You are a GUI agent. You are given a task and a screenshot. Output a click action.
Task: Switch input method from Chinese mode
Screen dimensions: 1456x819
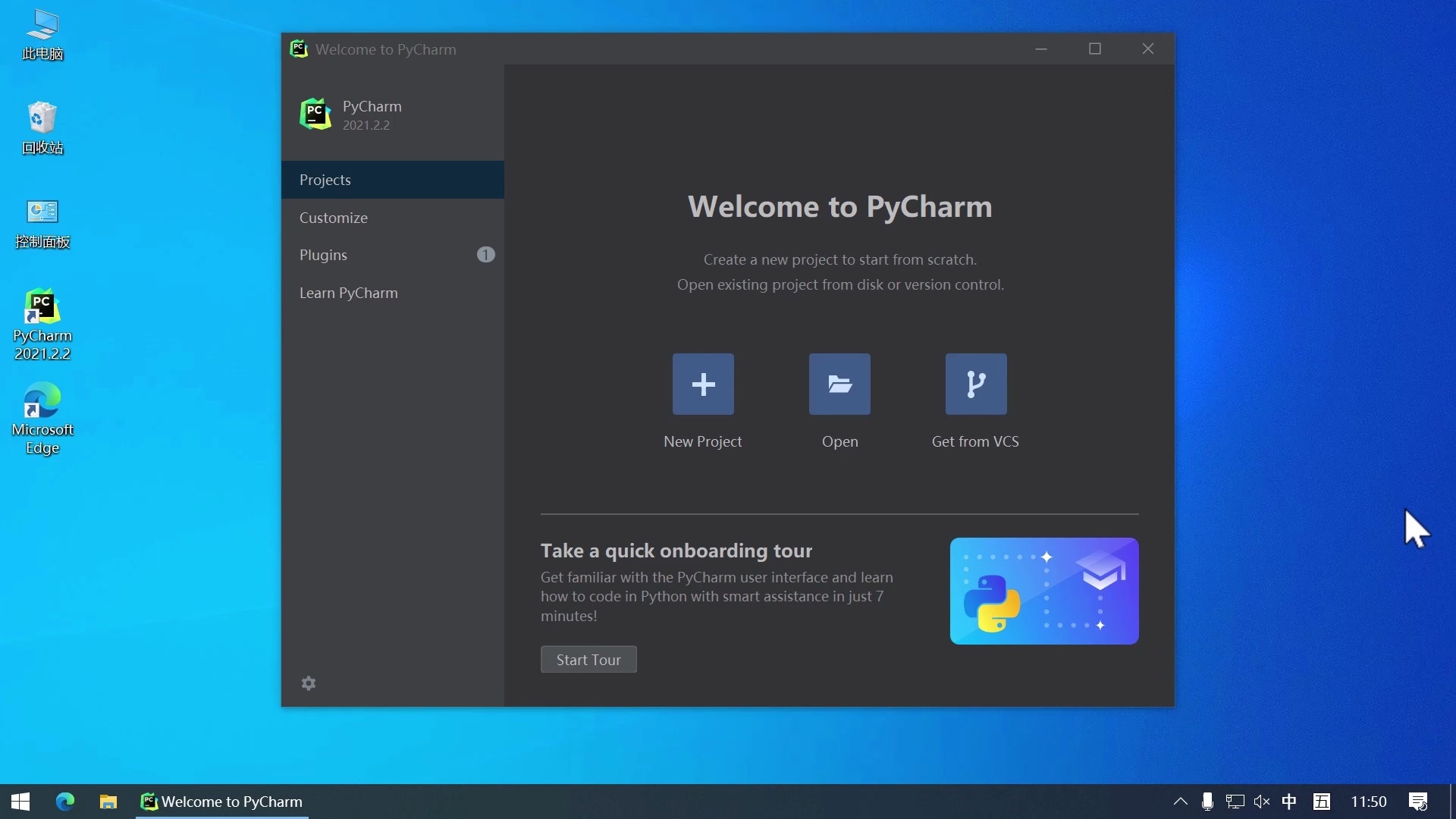click(1289, 801)
